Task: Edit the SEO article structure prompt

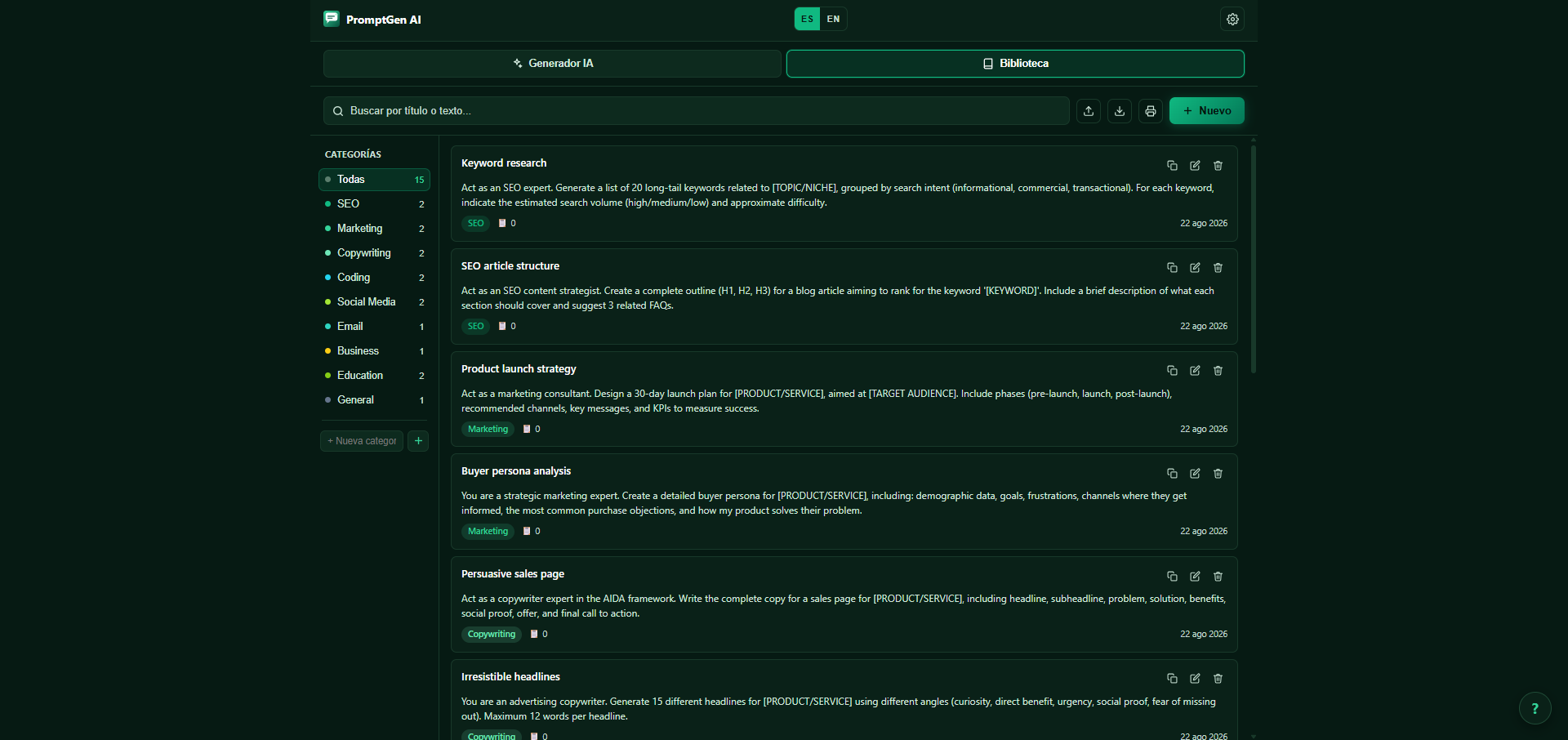Action: [1195, 267]
